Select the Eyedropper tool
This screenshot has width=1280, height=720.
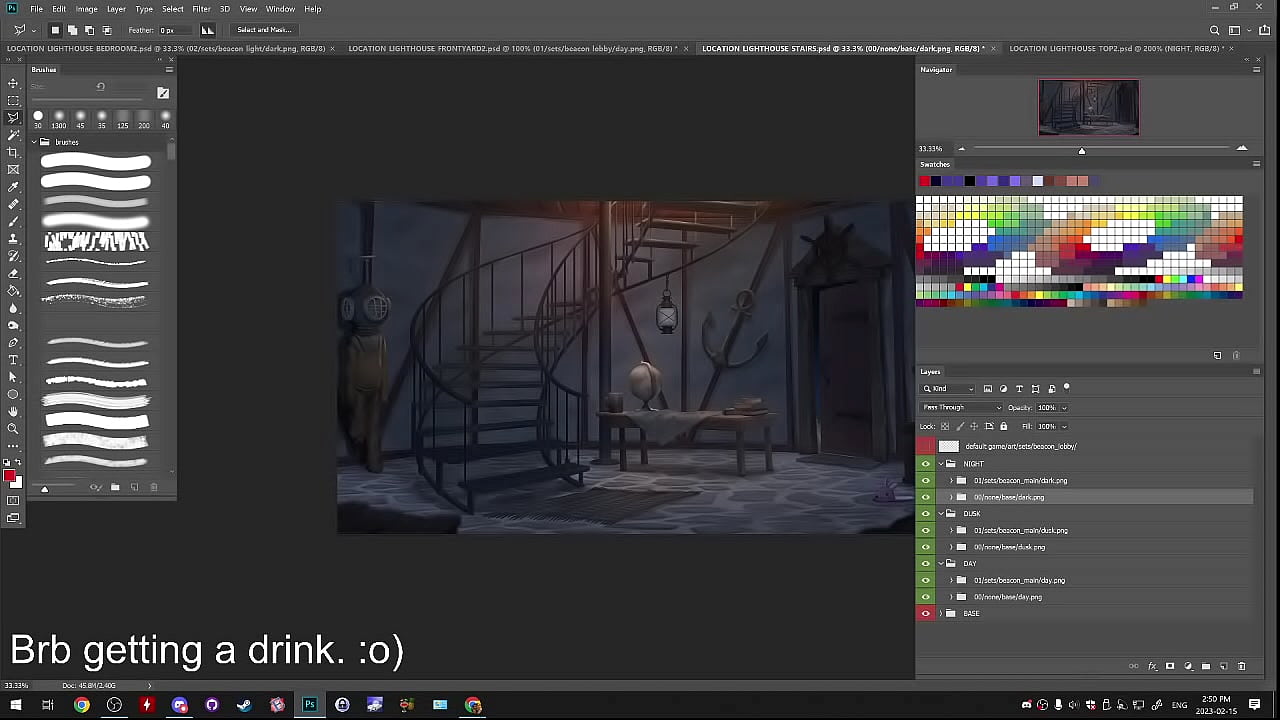click(13, 187)
